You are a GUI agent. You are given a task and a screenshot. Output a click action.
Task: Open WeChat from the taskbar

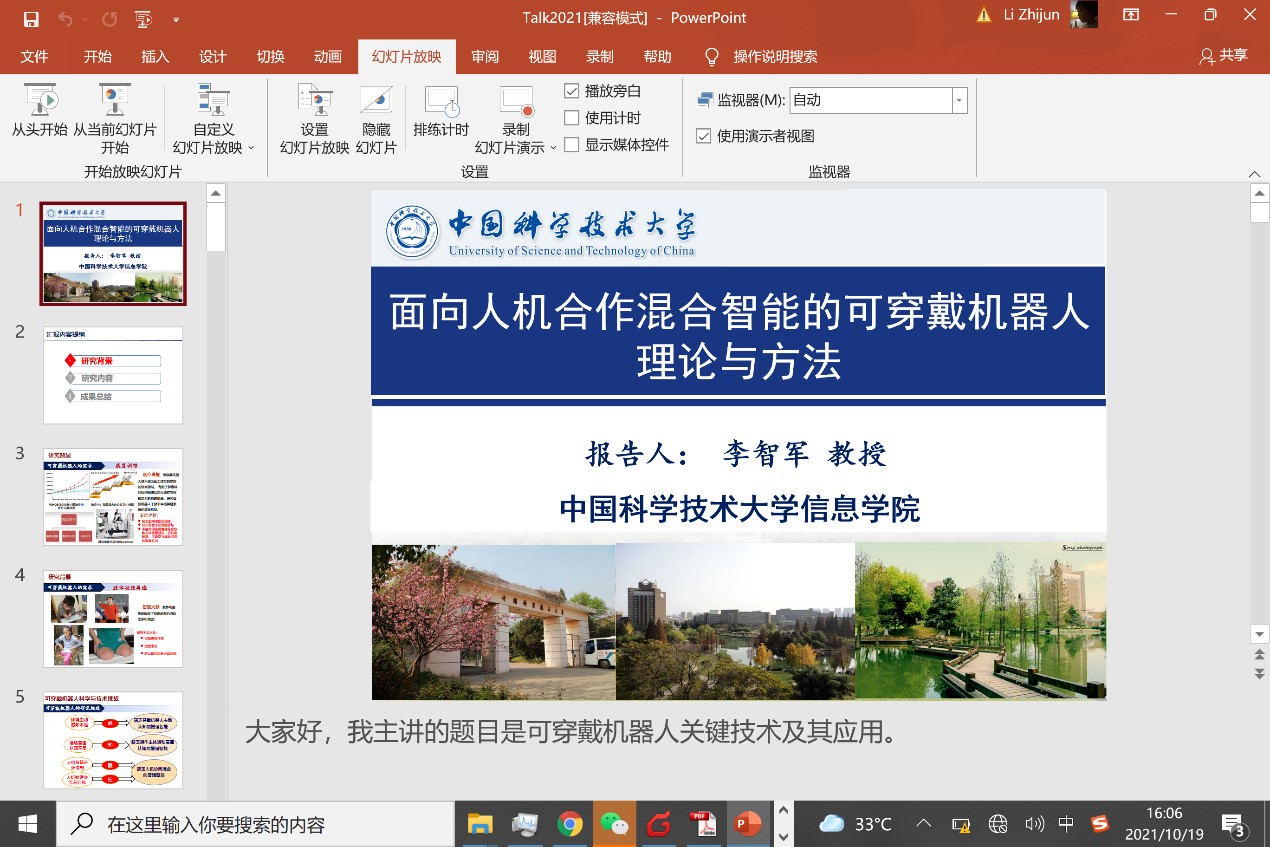613,824
